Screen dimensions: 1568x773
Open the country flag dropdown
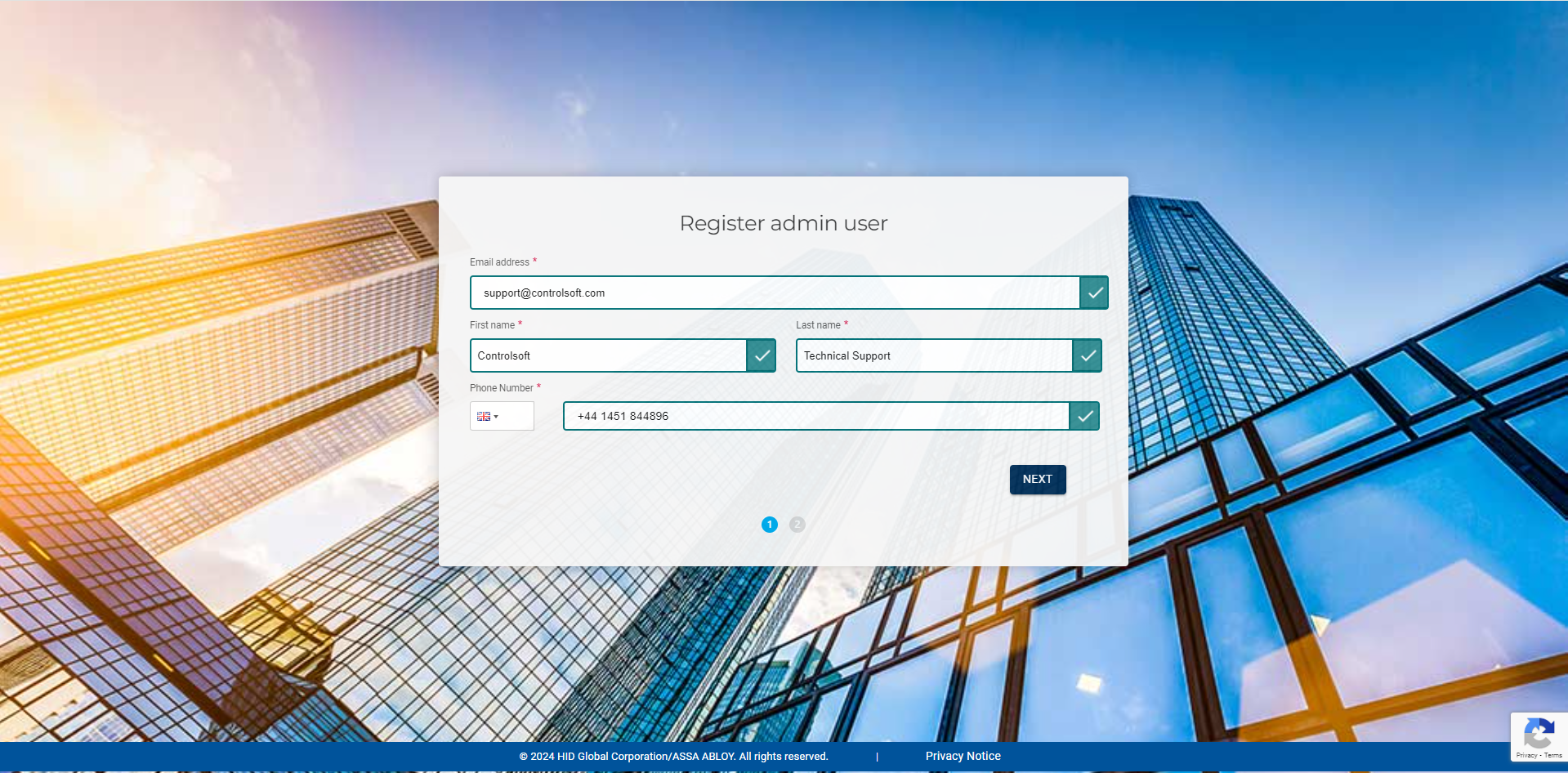pyautogui.click(x=502, y=416)
